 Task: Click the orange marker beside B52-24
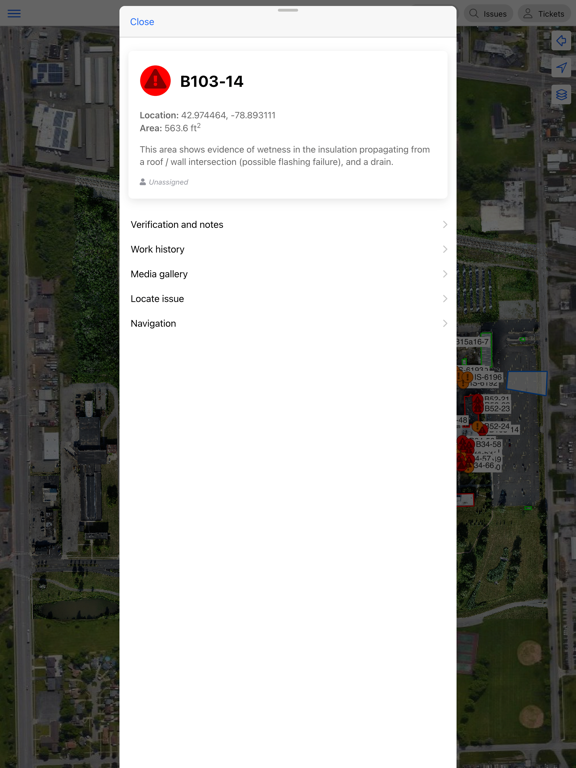478,427
